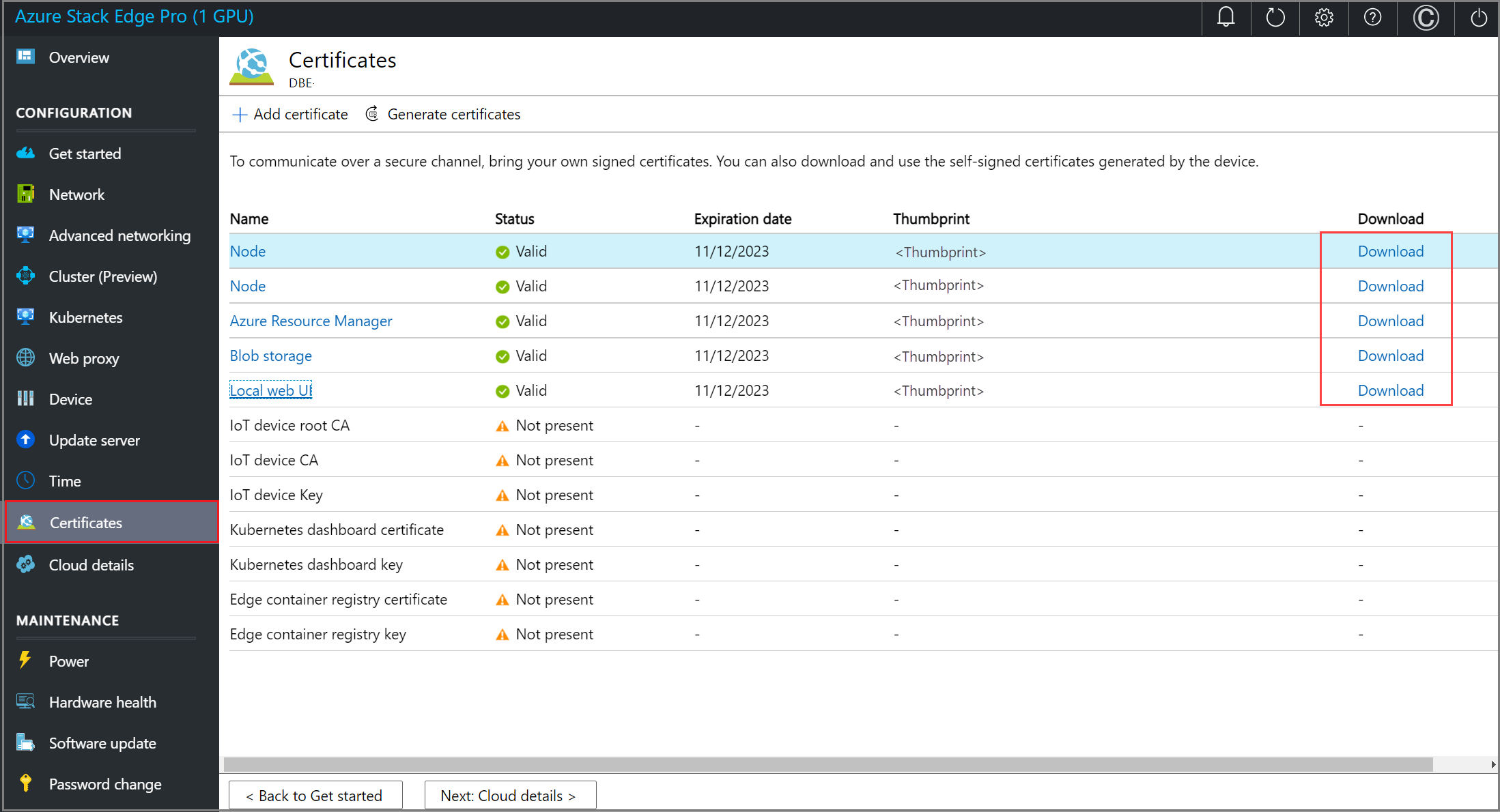Click the Node certificate link
The height and width of the screenshot is (812, 1500).
248,251
